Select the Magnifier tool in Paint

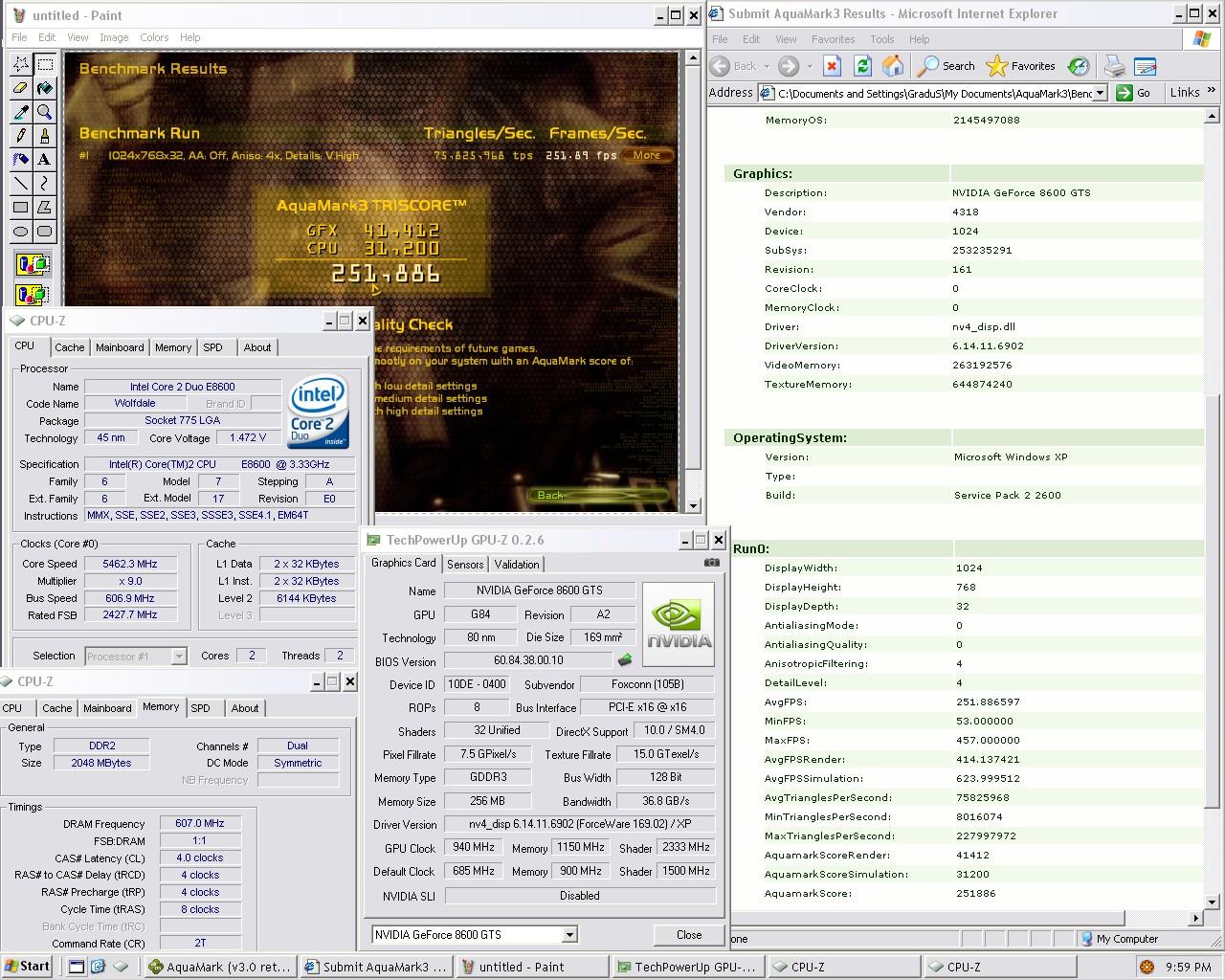pyautogui.click(x=44, y=112)
